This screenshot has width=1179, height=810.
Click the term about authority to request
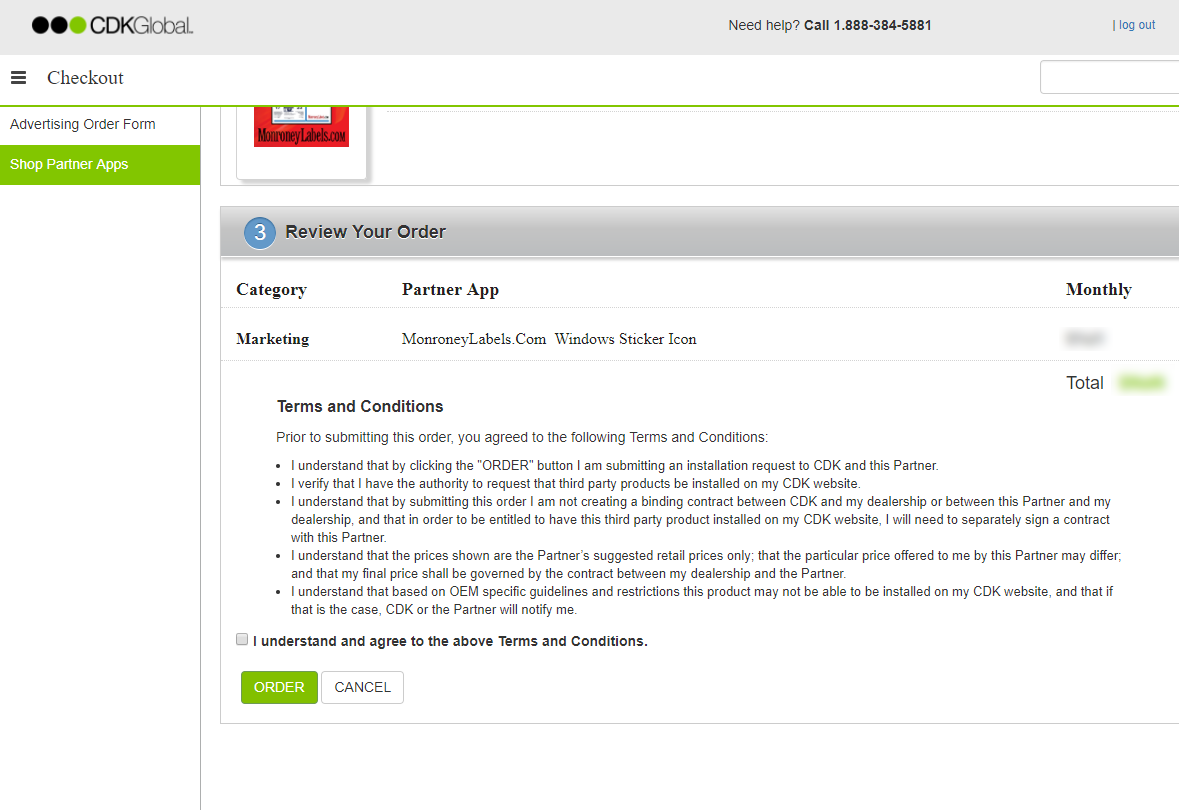575,484
